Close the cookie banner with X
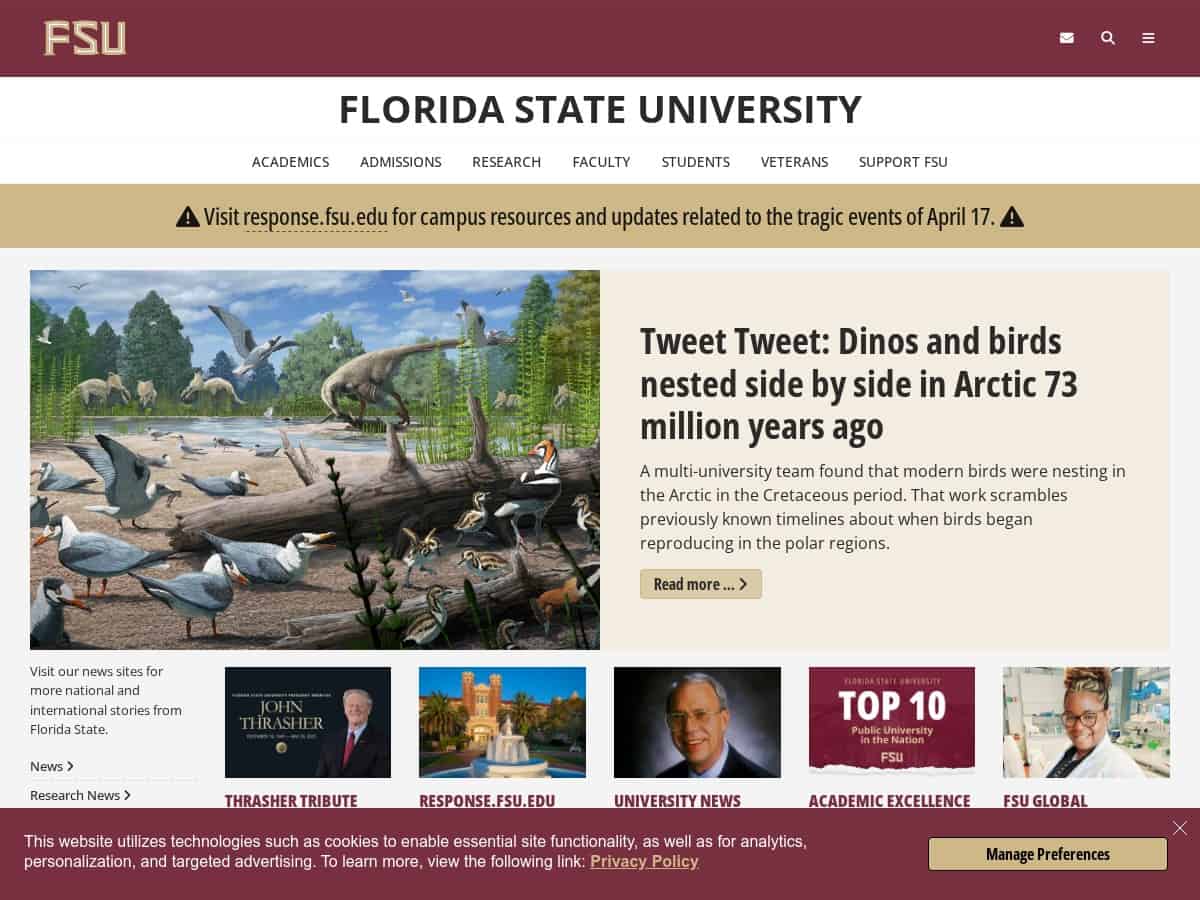Screen dimensions: 1200x900 (x=1180, y=828)
